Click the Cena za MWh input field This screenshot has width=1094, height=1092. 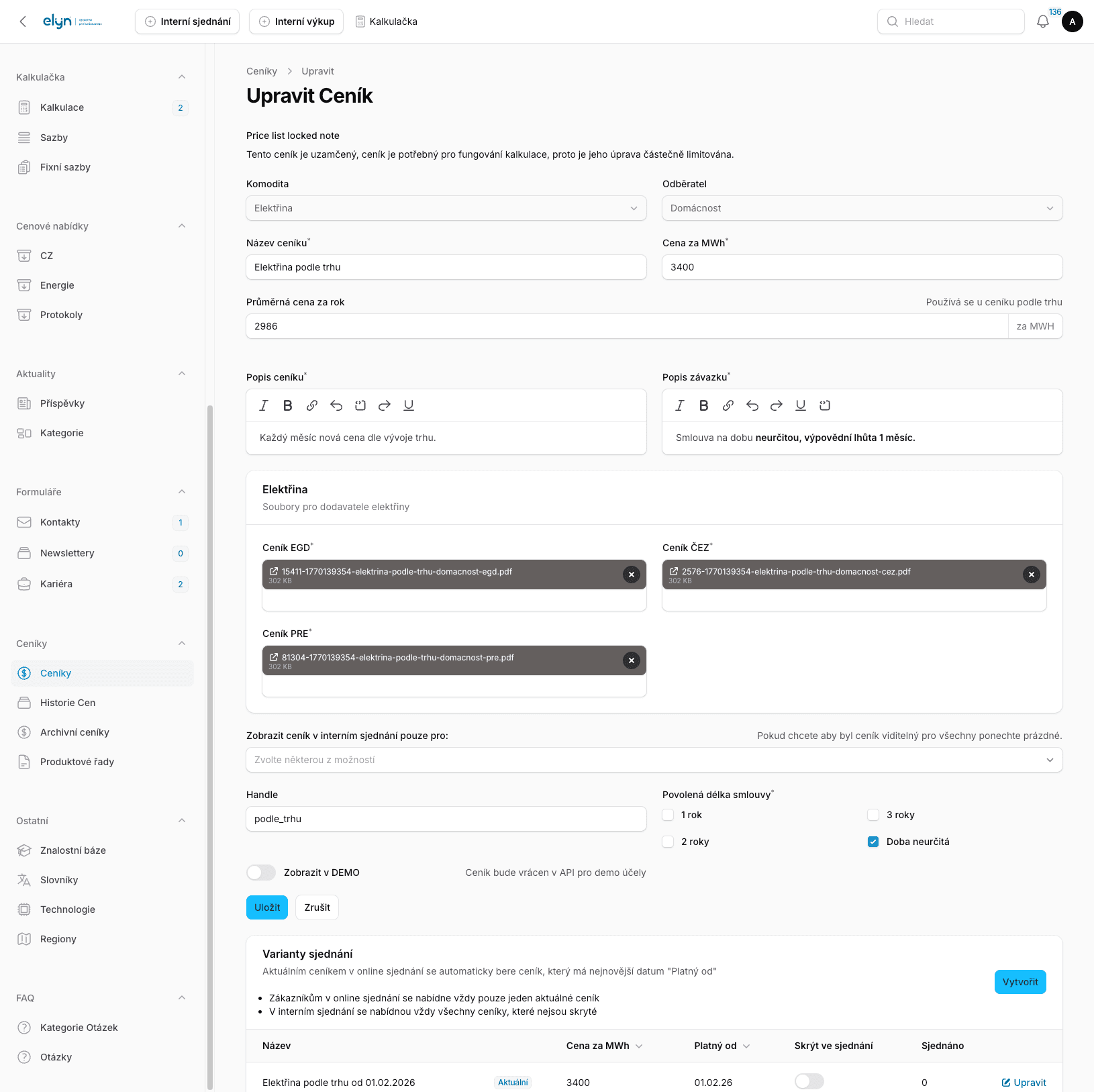(x=862, y=267)
